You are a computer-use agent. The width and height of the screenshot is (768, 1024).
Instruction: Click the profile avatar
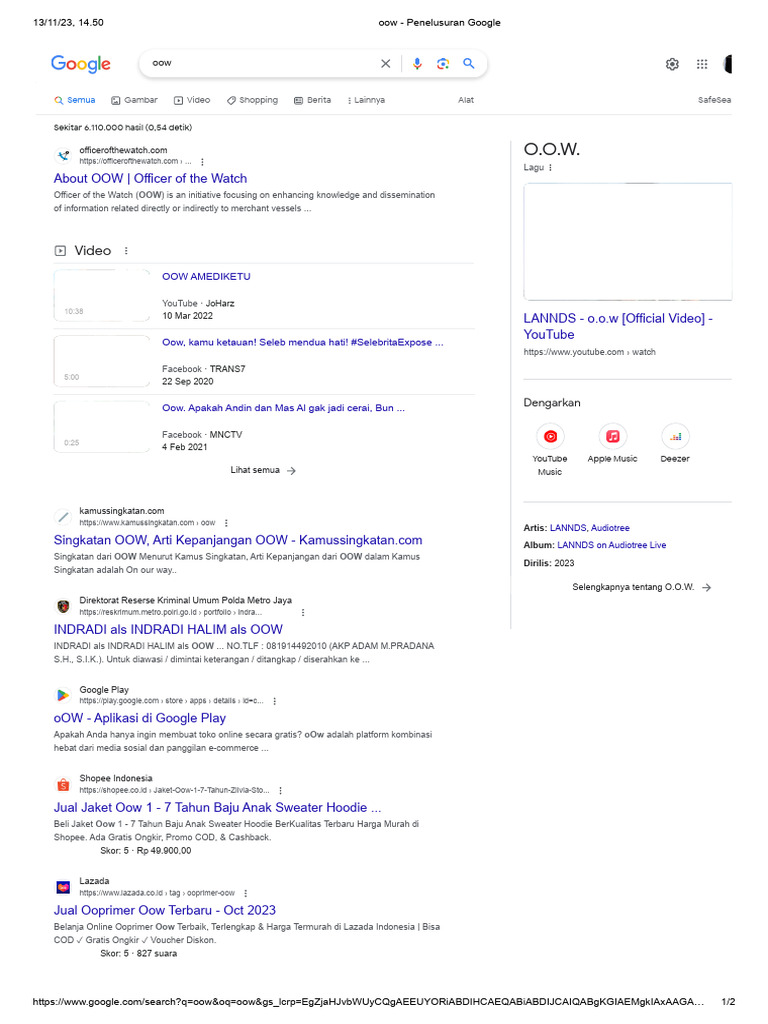point(728,64)
